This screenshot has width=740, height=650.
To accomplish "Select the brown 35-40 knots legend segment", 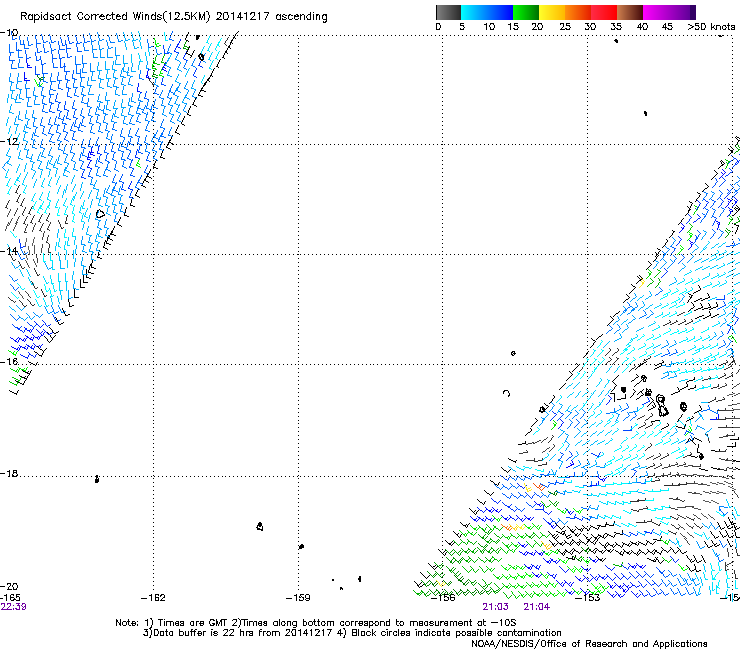I will 630,12.
